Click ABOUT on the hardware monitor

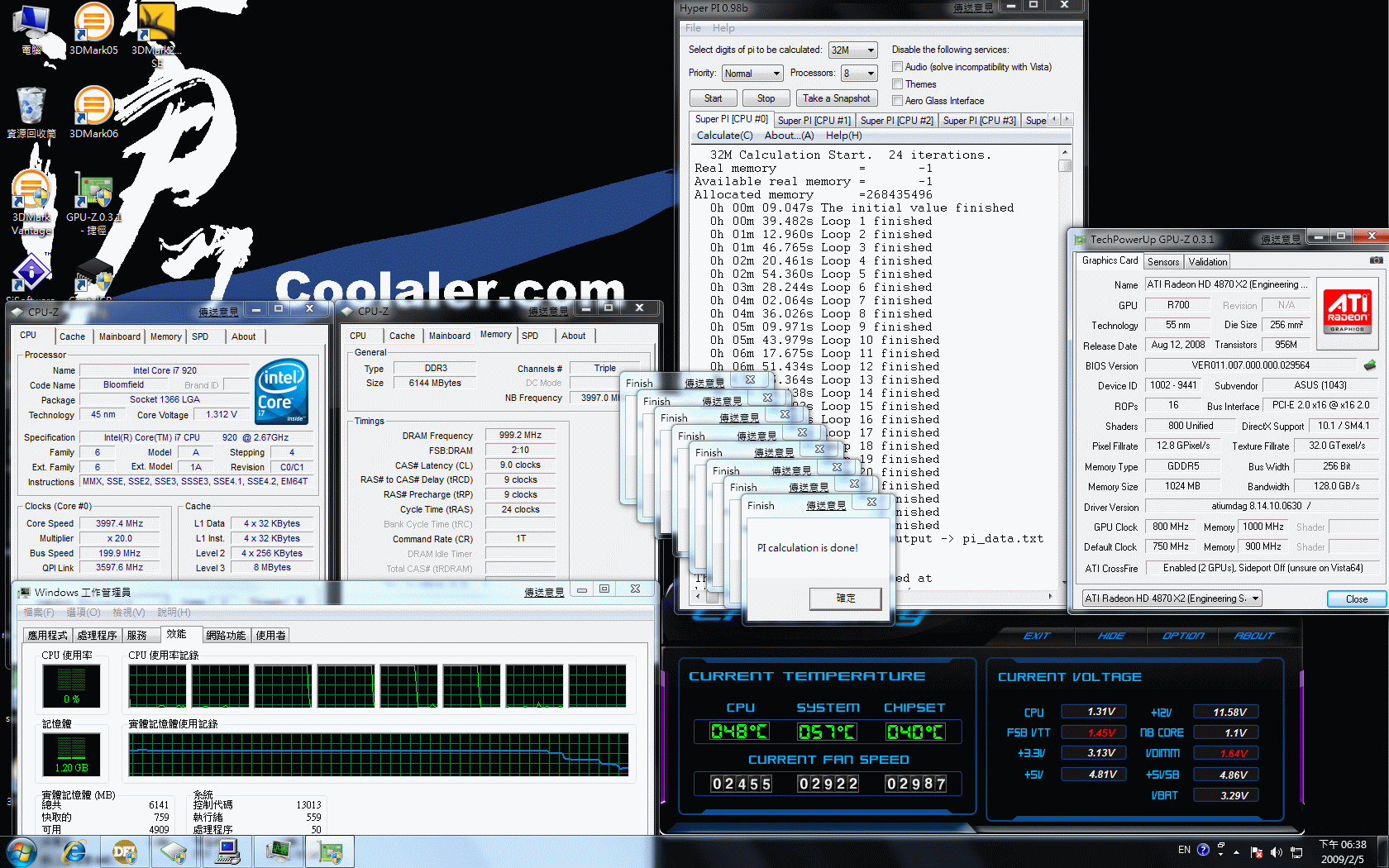[1253, 636]
